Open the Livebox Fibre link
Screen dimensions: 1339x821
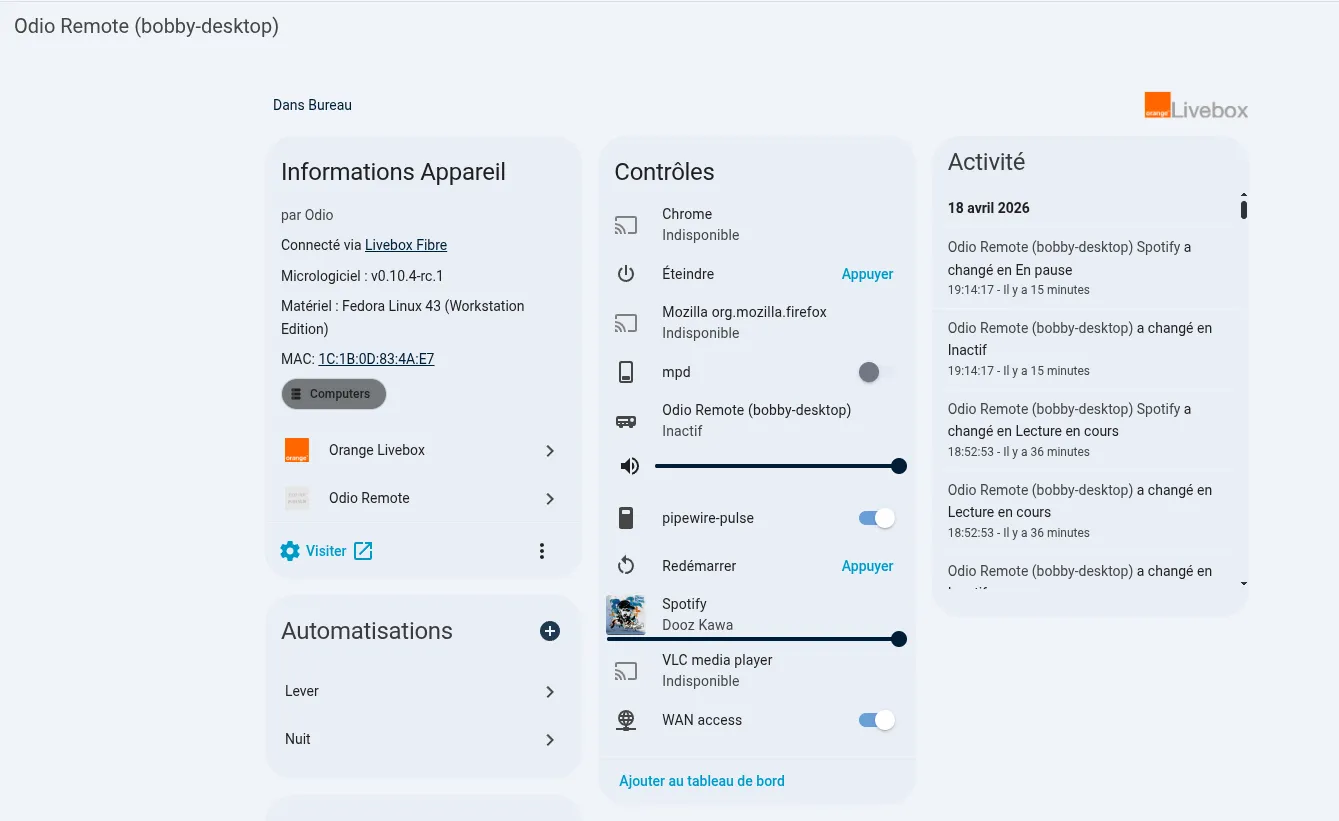click(x=406, y=245)
